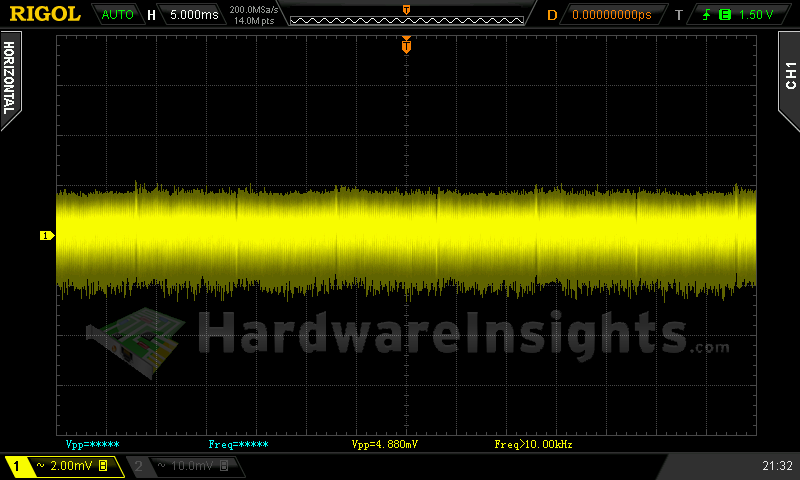Click the cyan Freq=***** measurement
This screenshot has height=480, width=800.
pos(238,444)
